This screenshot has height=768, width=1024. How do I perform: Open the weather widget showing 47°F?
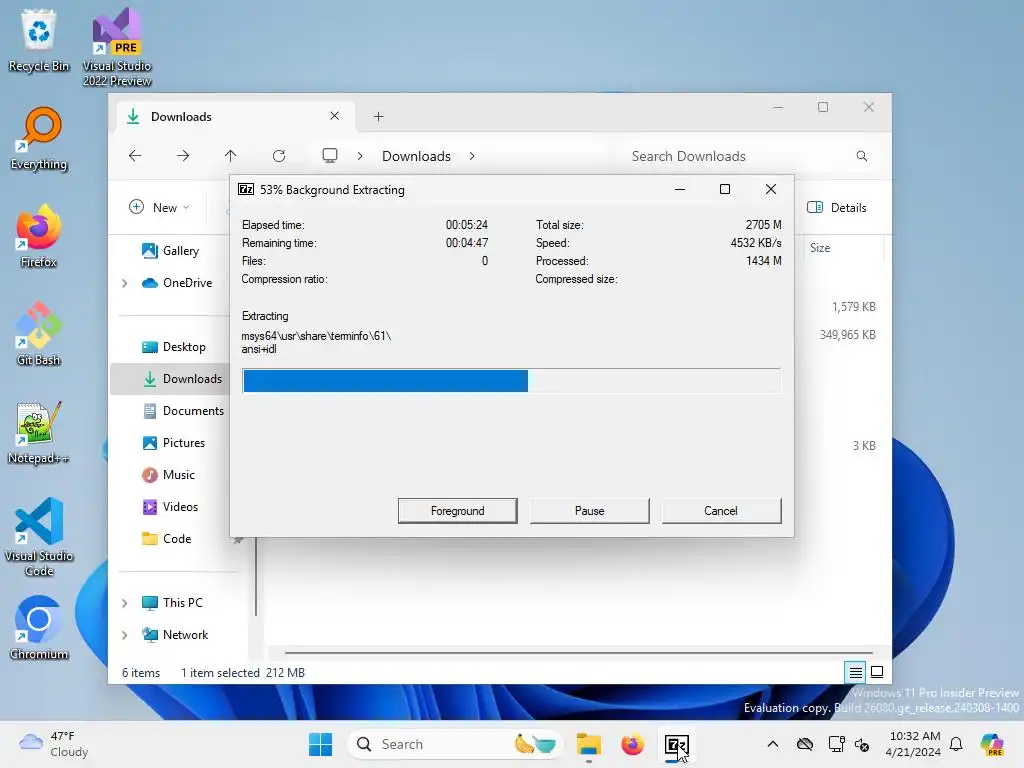click(53, 744)
